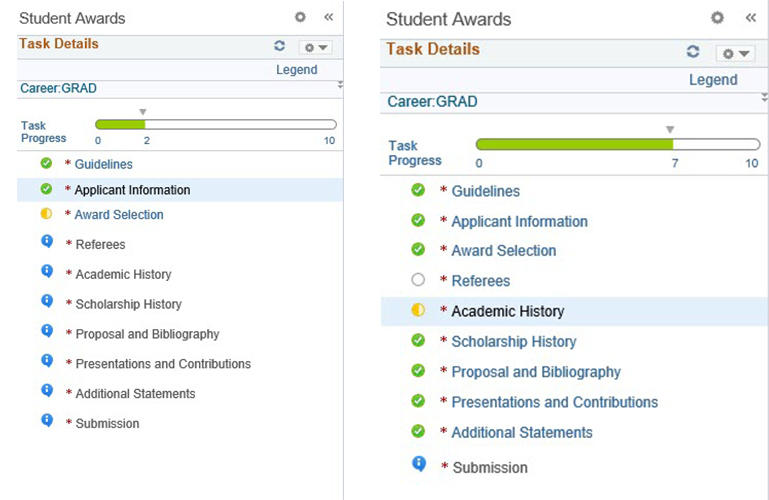Open the Legend link in the right panel

click(x=713, y=80)
